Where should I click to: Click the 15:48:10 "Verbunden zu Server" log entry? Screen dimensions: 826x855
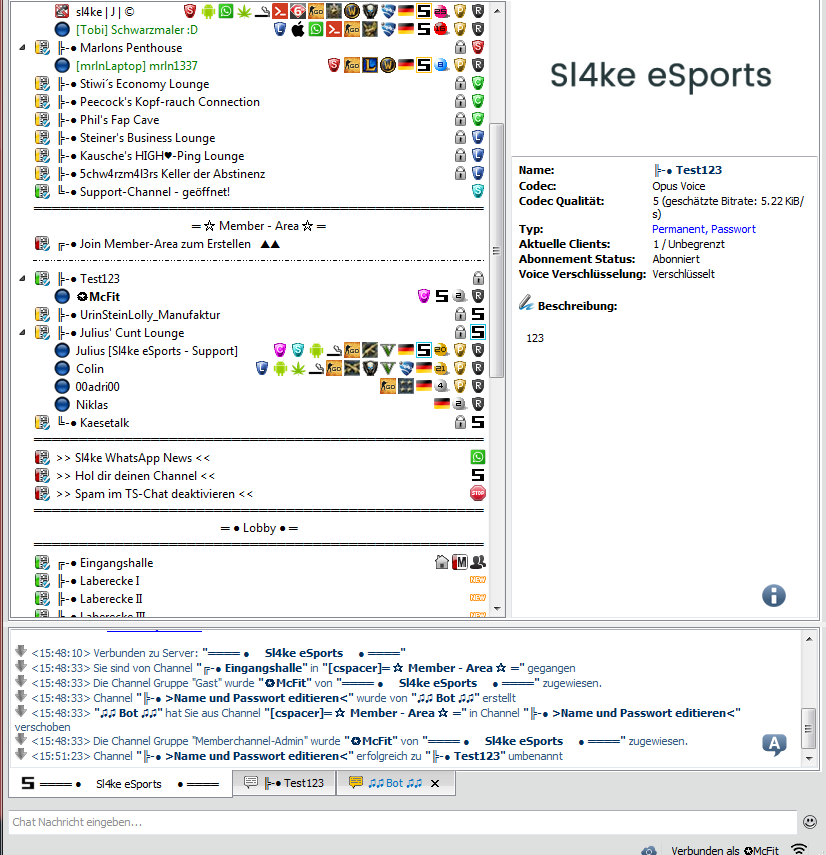coord(219,653)
